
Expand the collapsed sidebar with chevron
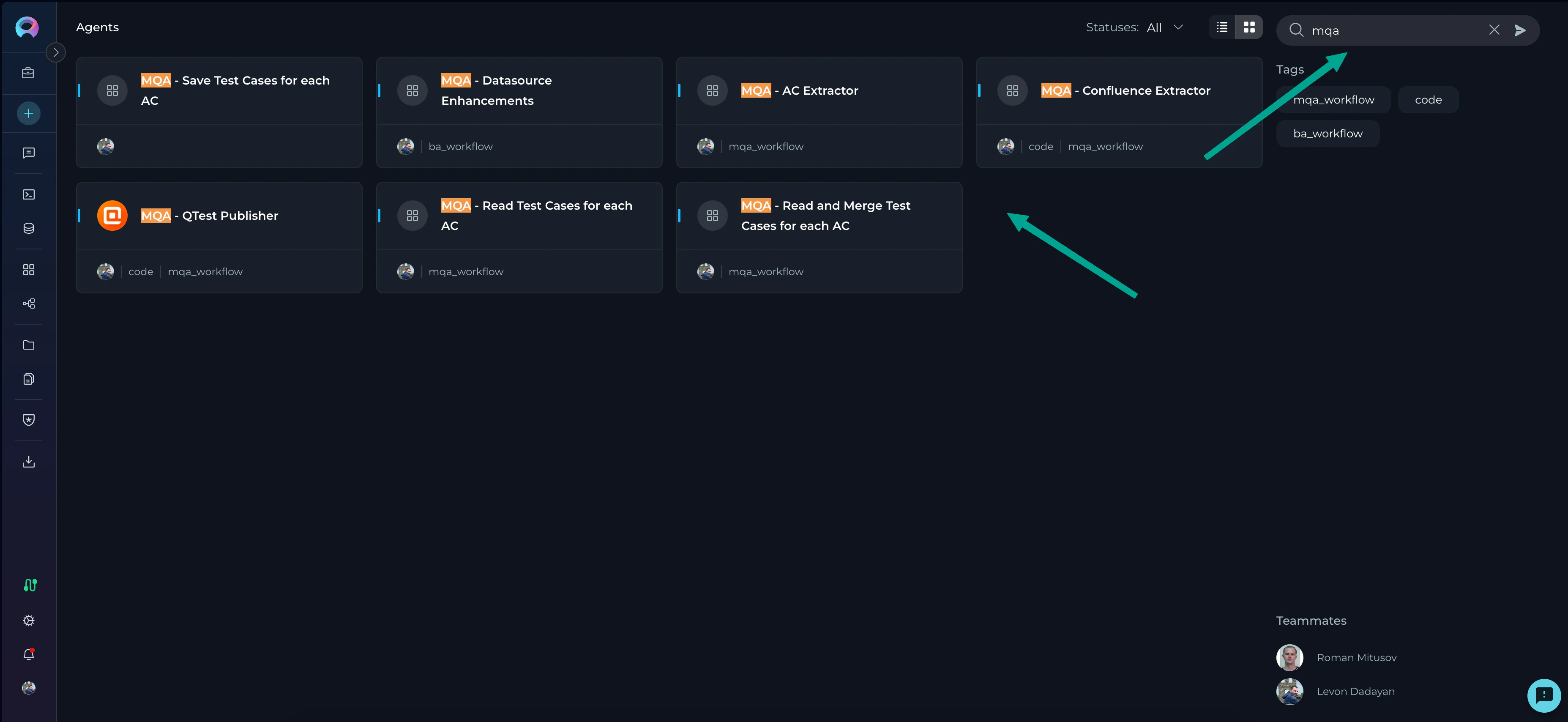point(56,52)
